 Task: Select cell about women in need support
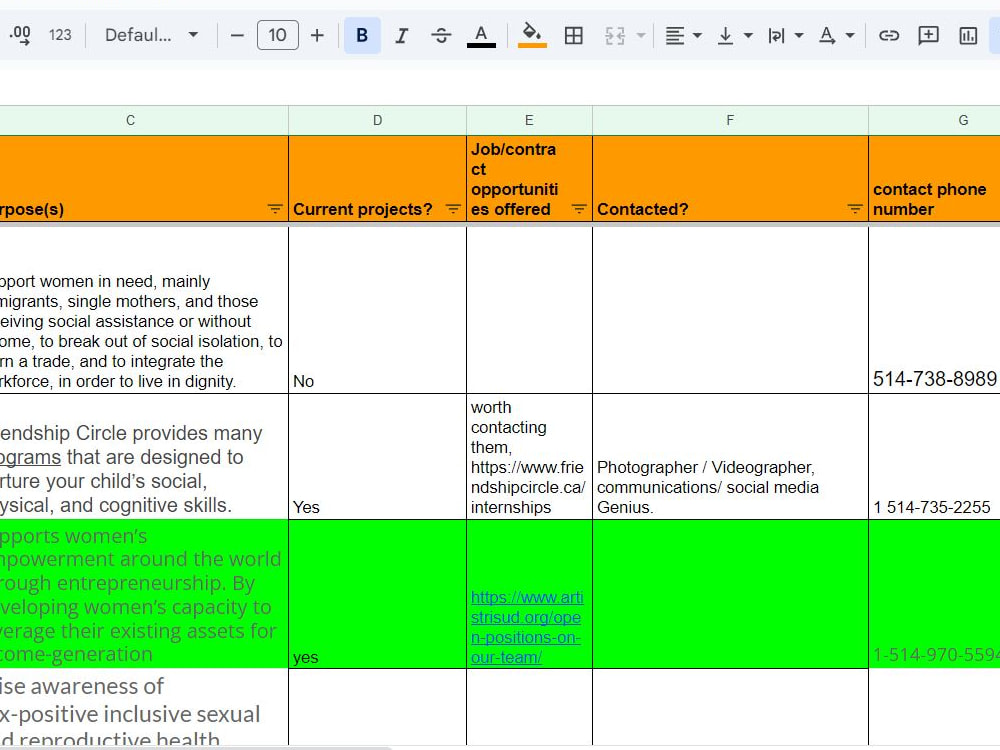pos(144,309)
